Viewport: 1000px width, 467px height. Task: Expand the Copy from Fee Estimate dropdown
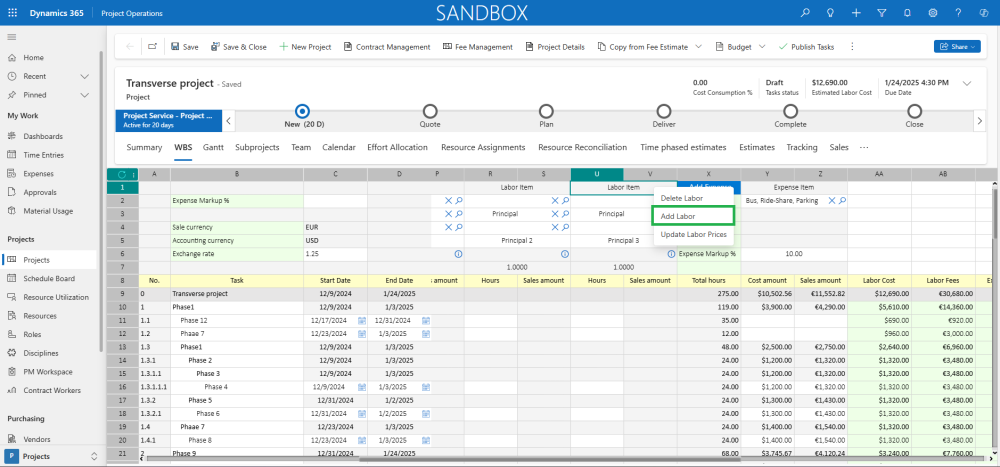(698, 47)
